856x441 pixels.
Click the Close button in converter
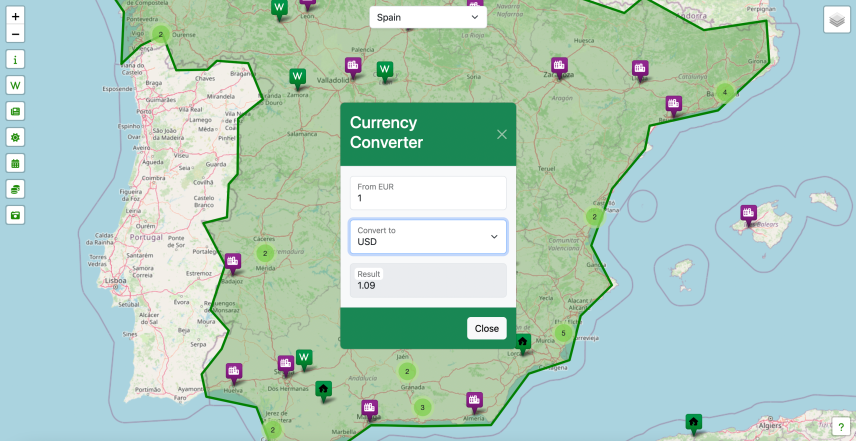pyautogui.click(x=486, y=328)
